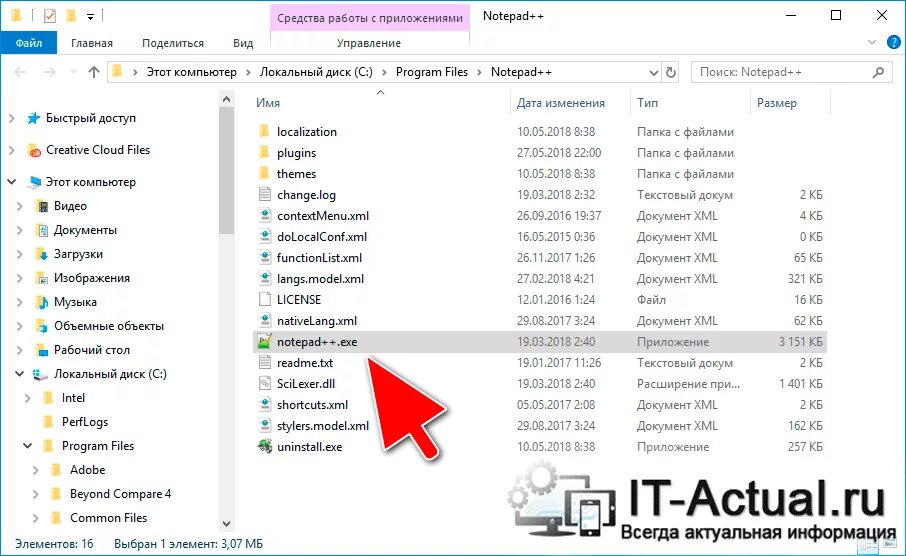The image size is (906, 556).
Task: Collapse the Этот компьютер tree node
Action: (x=12, y=181)
